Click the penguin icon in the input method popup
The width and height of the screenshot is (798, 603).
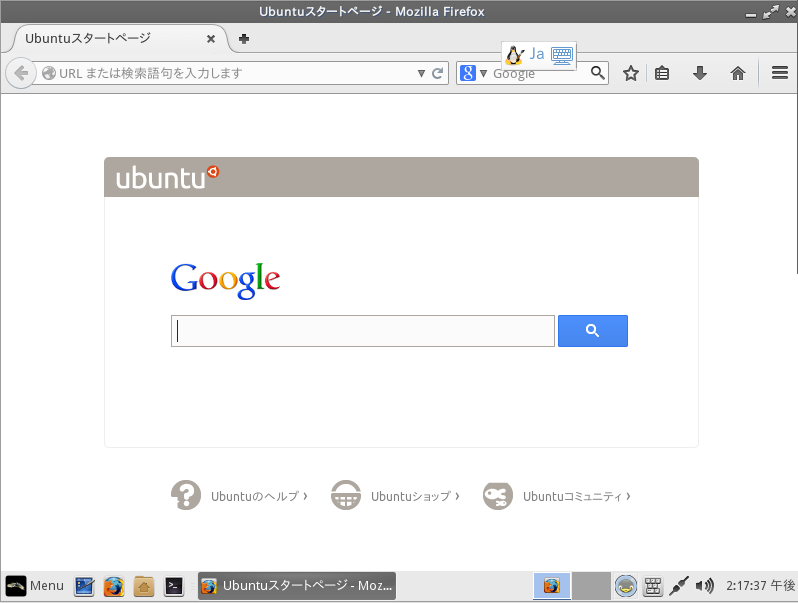[515, 55]
